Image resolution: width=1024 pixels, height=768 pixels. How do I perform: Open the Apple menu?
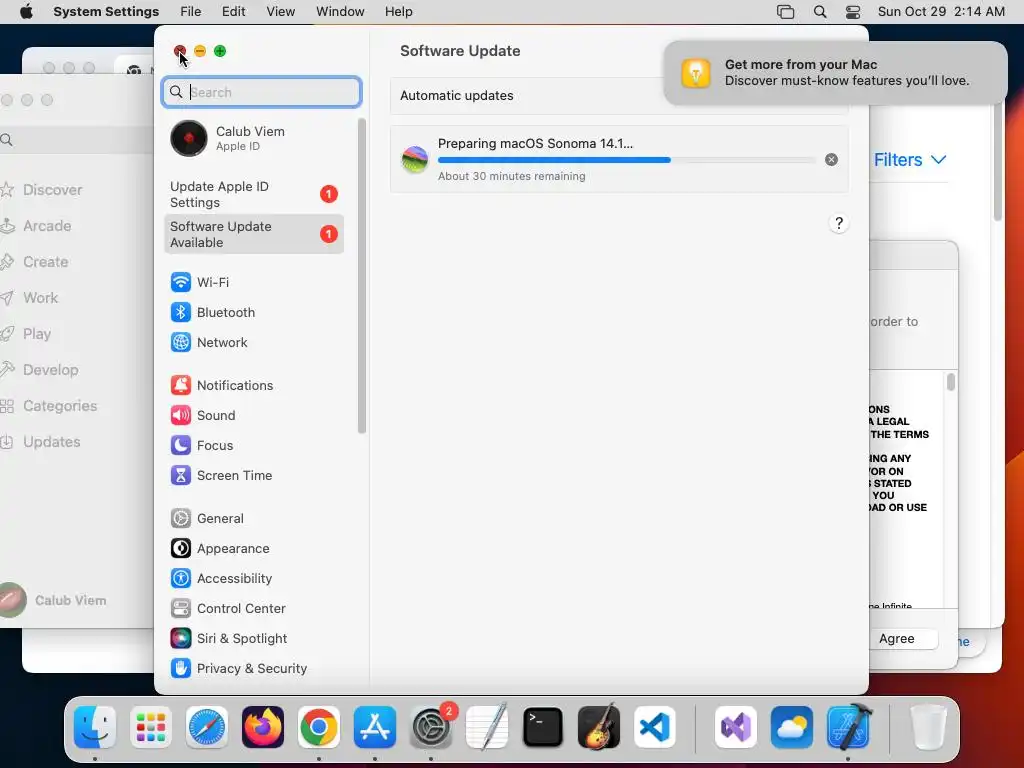coord(26,12)
